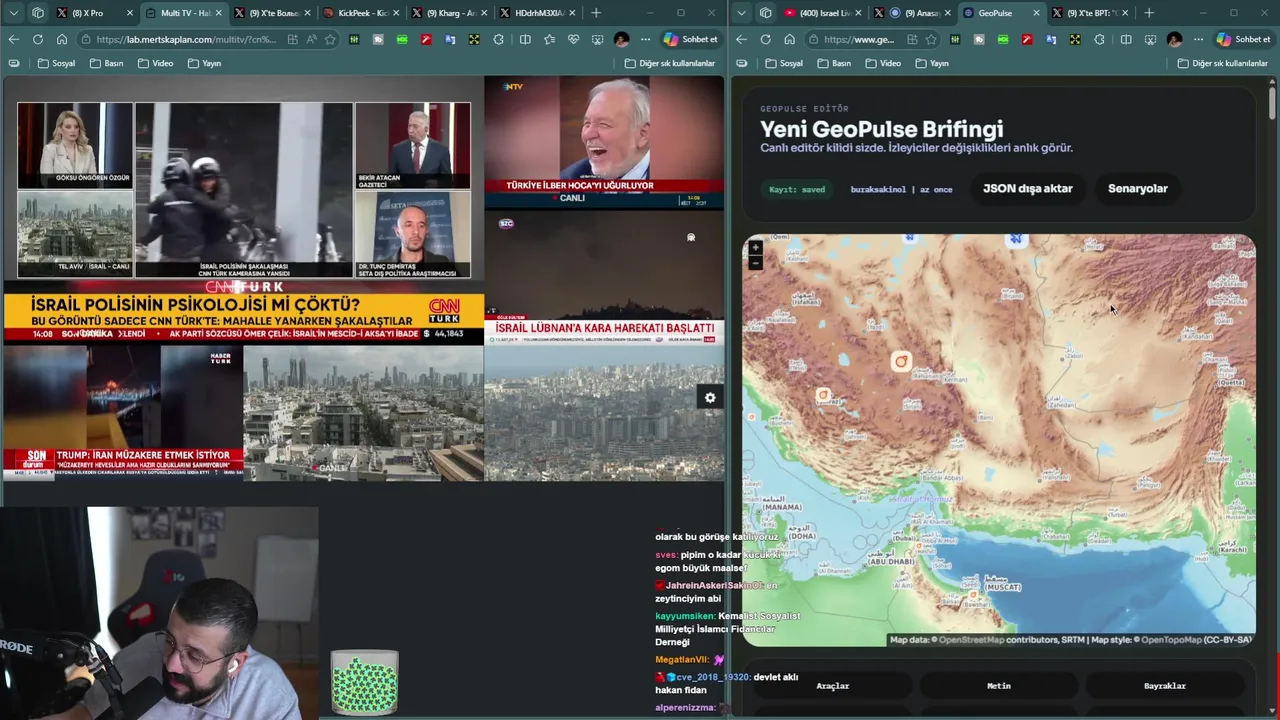Switch to HDdrhM3XIAA tab
Image resolution: width=1280 pixels, height=720 pixels.
tap(539, 13)
